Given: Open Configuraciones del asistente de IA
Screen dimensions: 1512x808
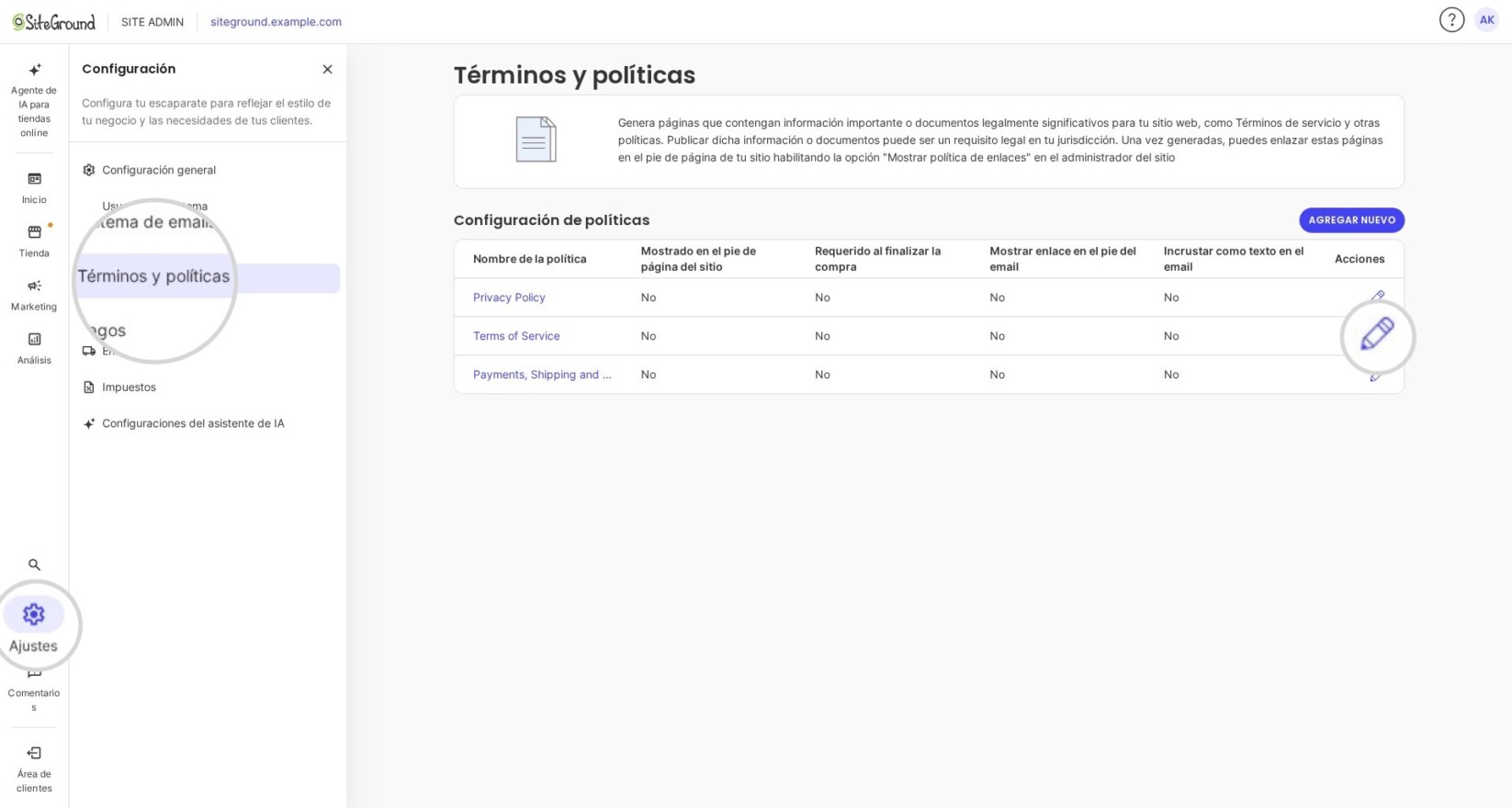Looking at the screenshot, I should 184,423.
